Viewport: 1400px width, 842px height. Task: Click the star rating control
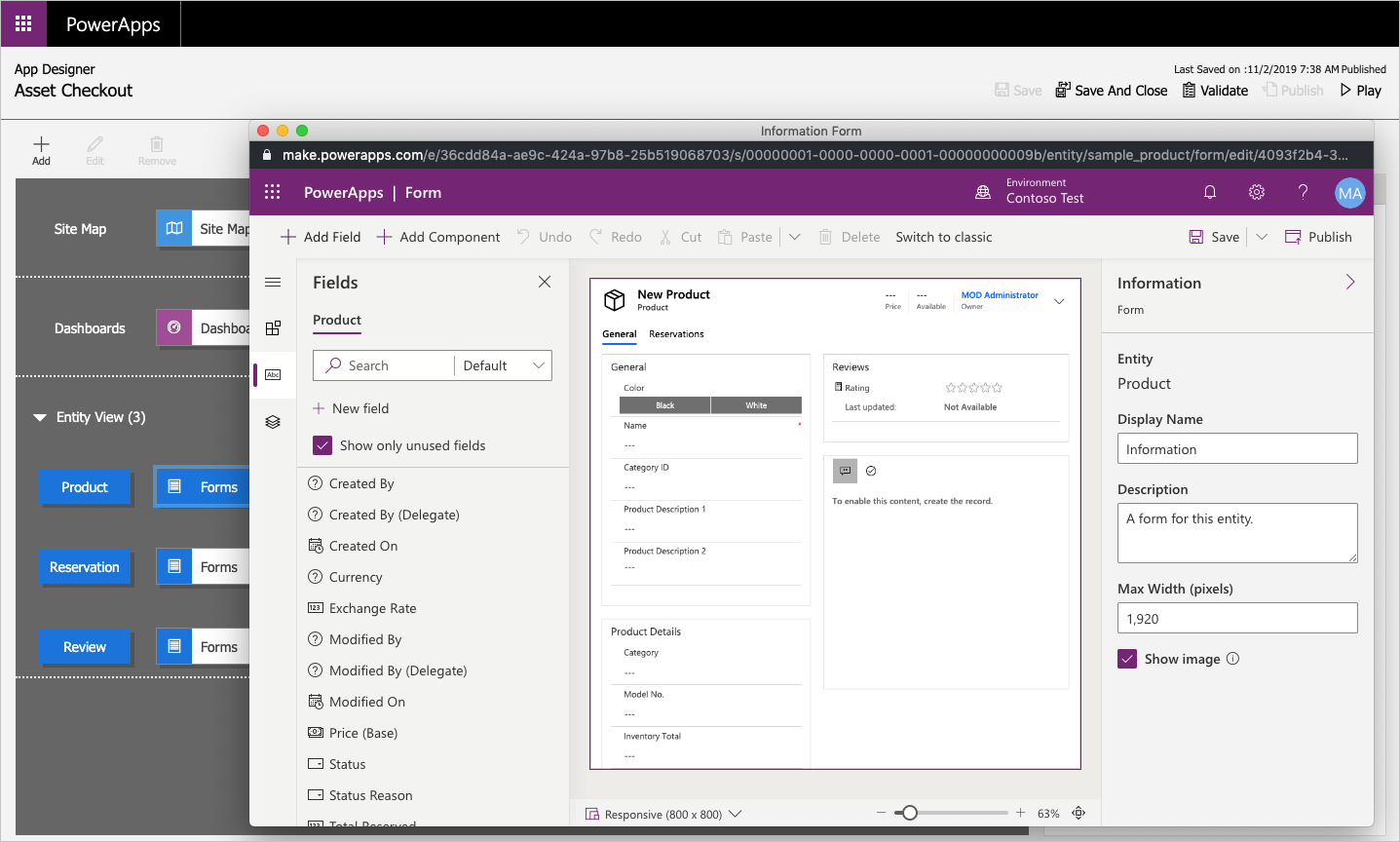973,388
